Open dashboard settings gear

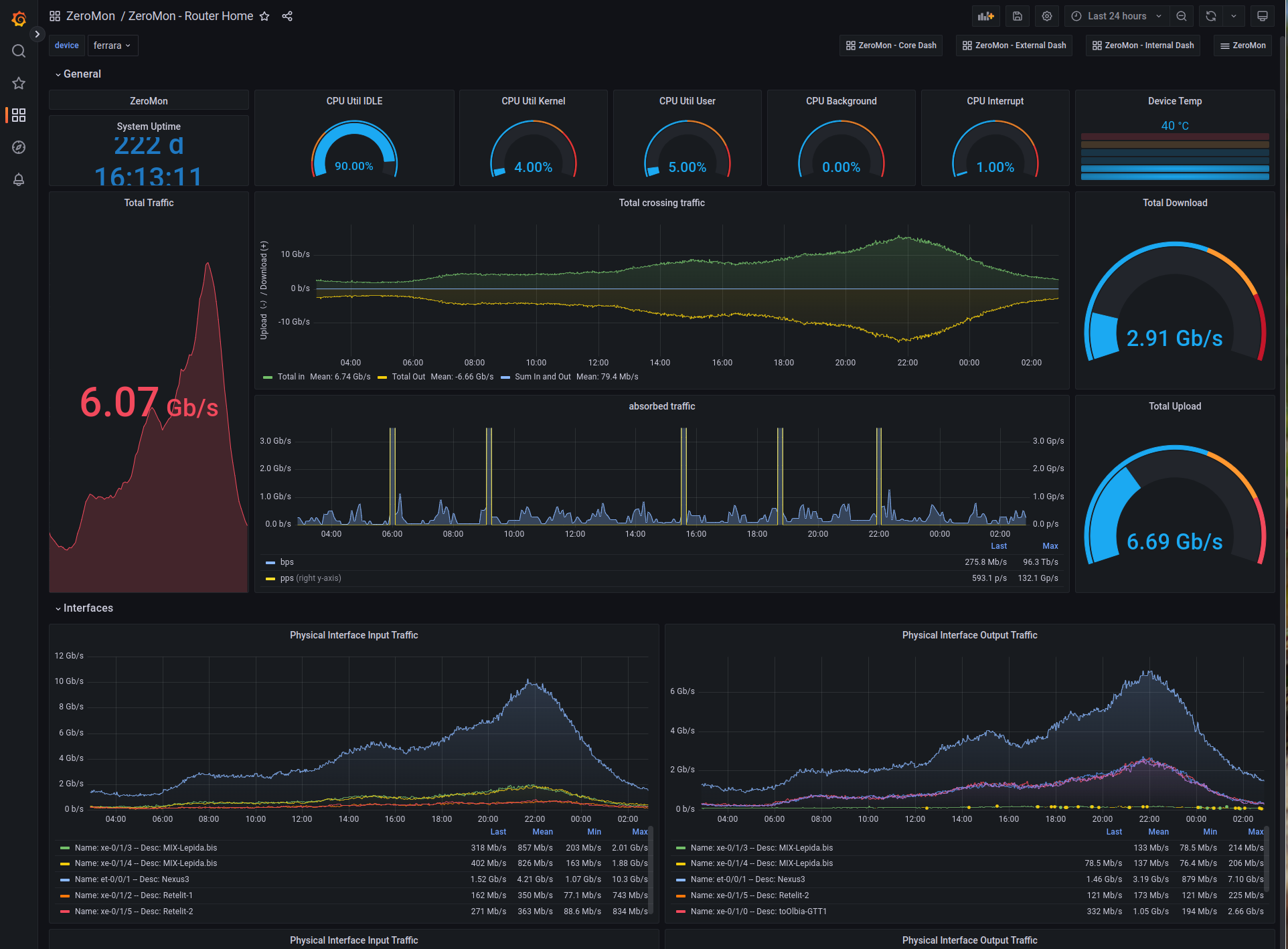point(1047,16)
